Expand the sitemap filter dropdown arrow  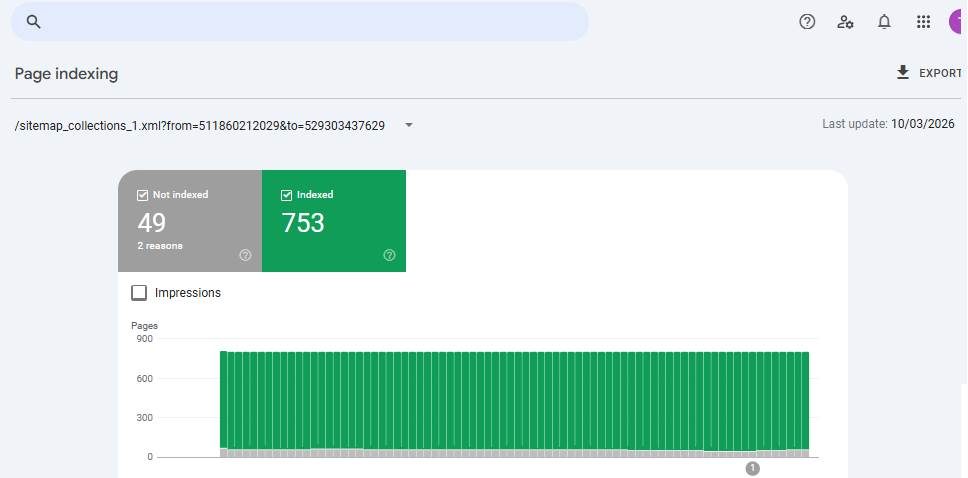click(x=409, y=125)
